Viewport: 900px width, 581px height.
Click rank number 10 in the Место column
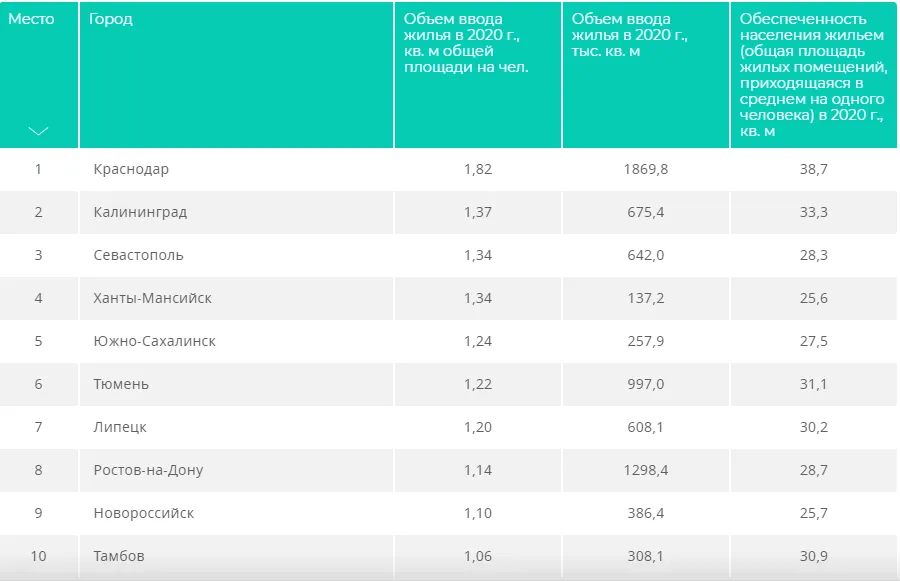click(38, 556)
